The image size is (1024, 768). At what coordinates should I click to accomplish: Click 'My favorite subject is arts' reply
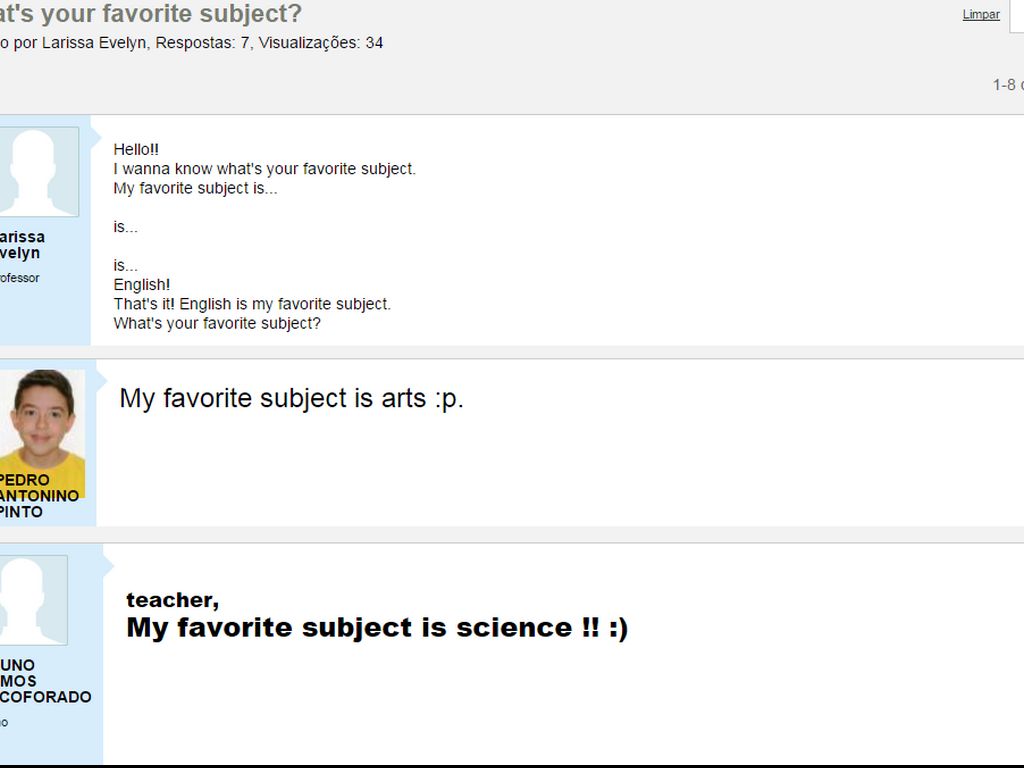pos(291,398)
